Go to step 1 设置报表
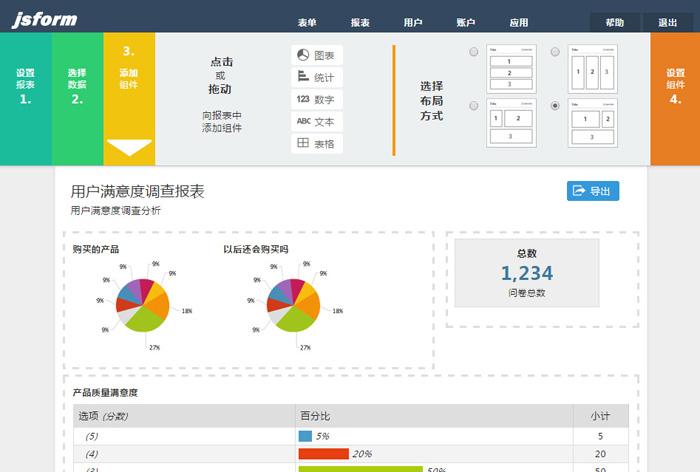 coord(25,87)
